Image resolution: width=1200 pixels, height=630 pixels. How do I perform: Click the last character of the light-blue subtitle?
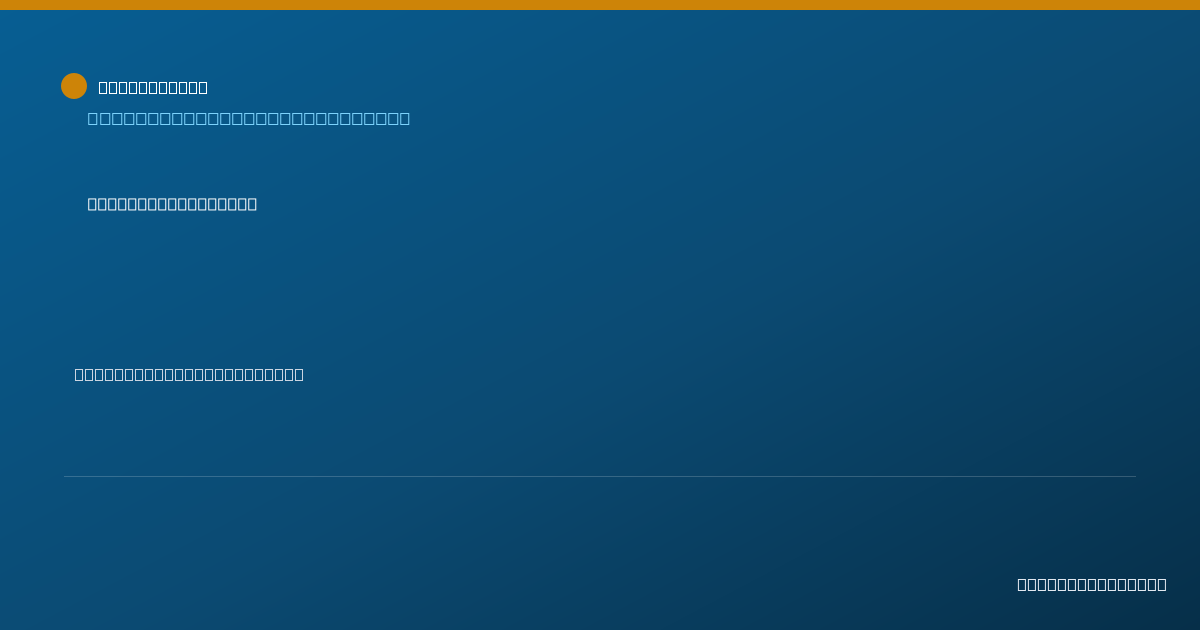point(404,118)
